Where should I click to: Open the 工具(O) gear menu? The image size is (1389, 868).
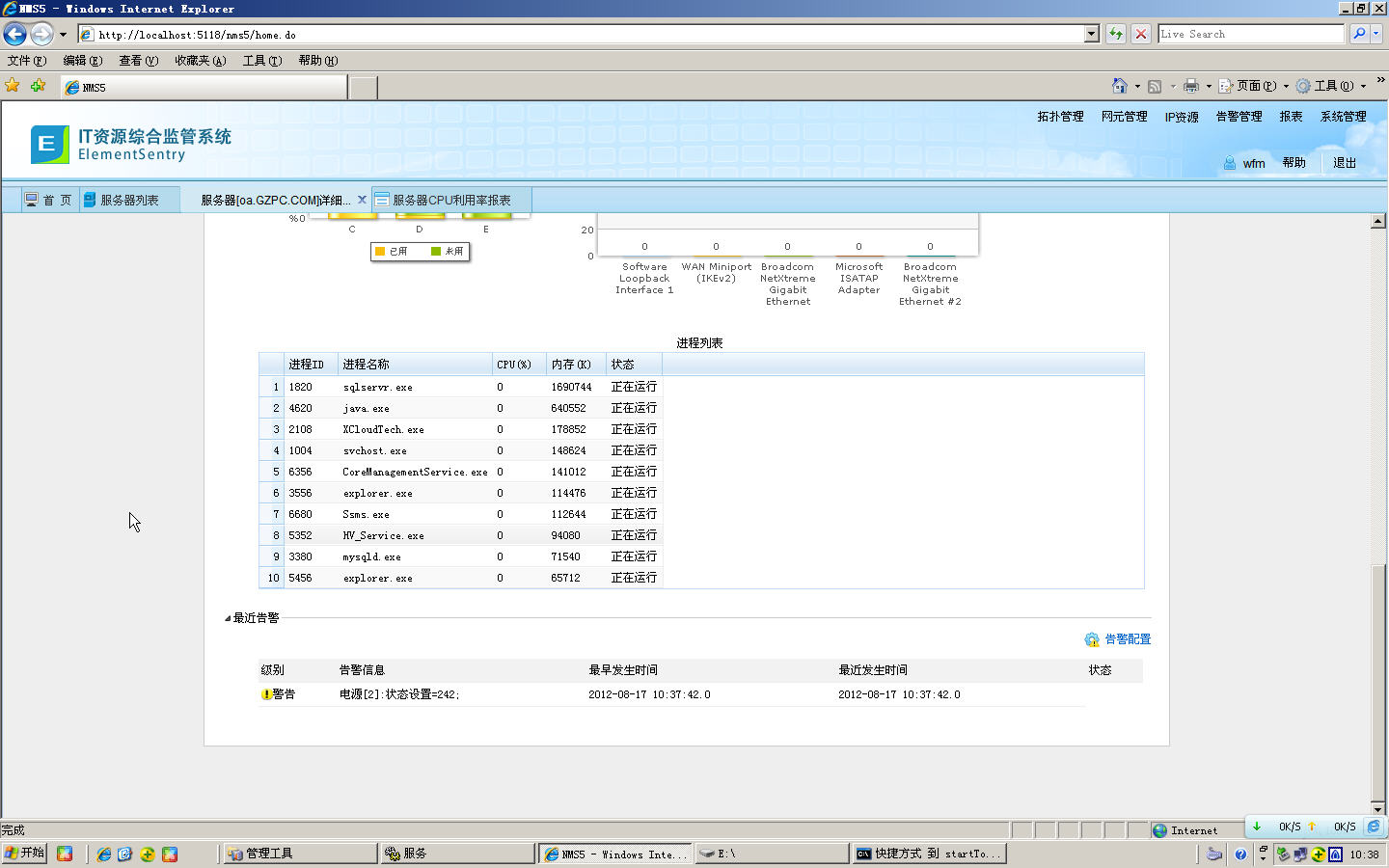1330,86
